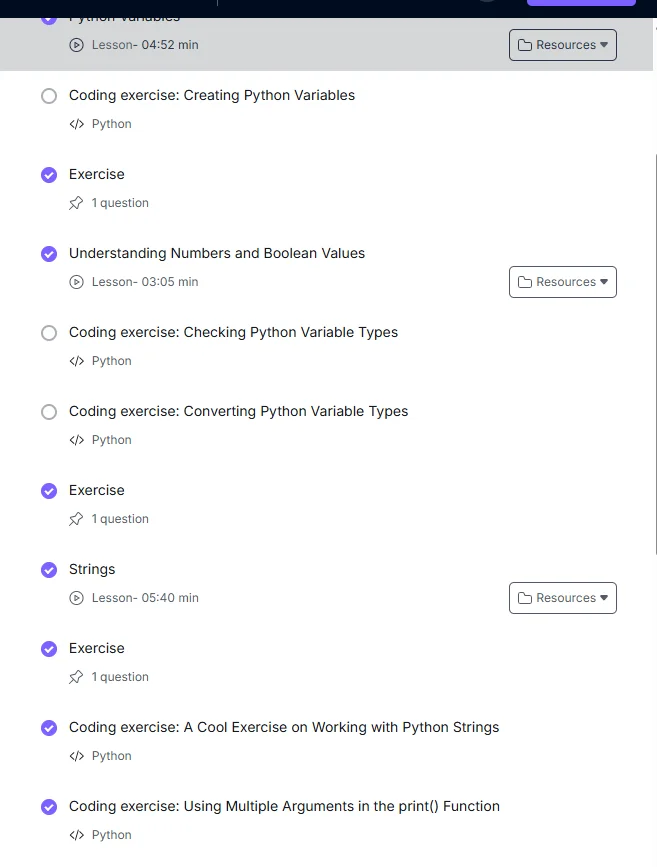657x867 pixels.
Task: Click play icon beside Lesson 03:05 min
Action: (76, 282)
